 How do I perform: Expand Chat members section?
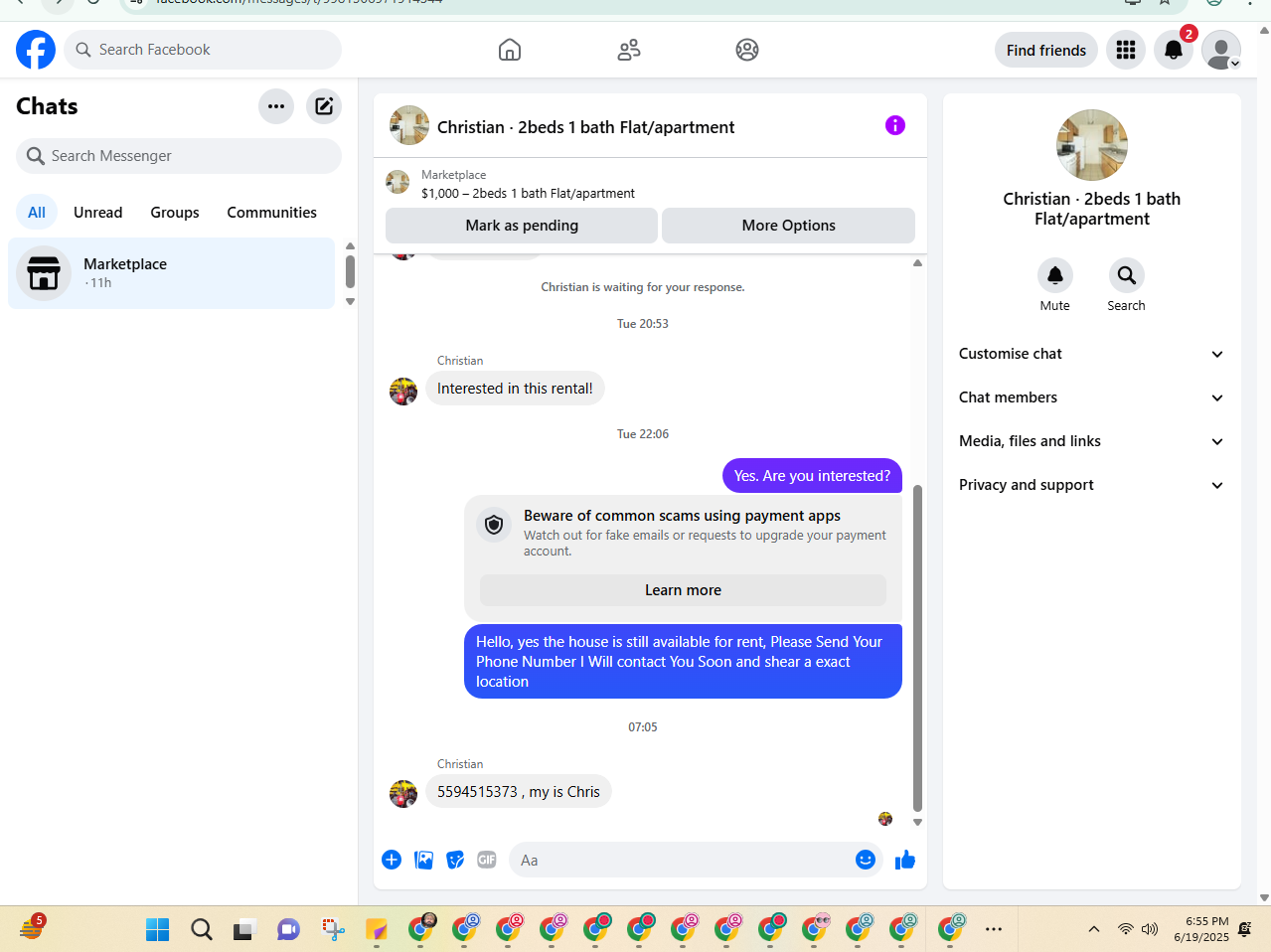1092,397
